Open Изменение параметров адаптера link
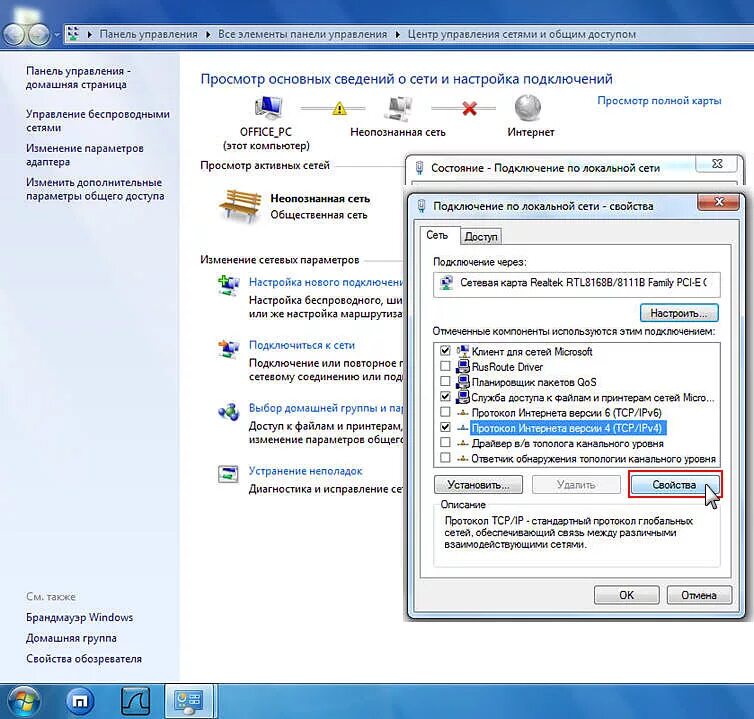The width and height of the screenshot is (754, 719). [x=85, y=155]
